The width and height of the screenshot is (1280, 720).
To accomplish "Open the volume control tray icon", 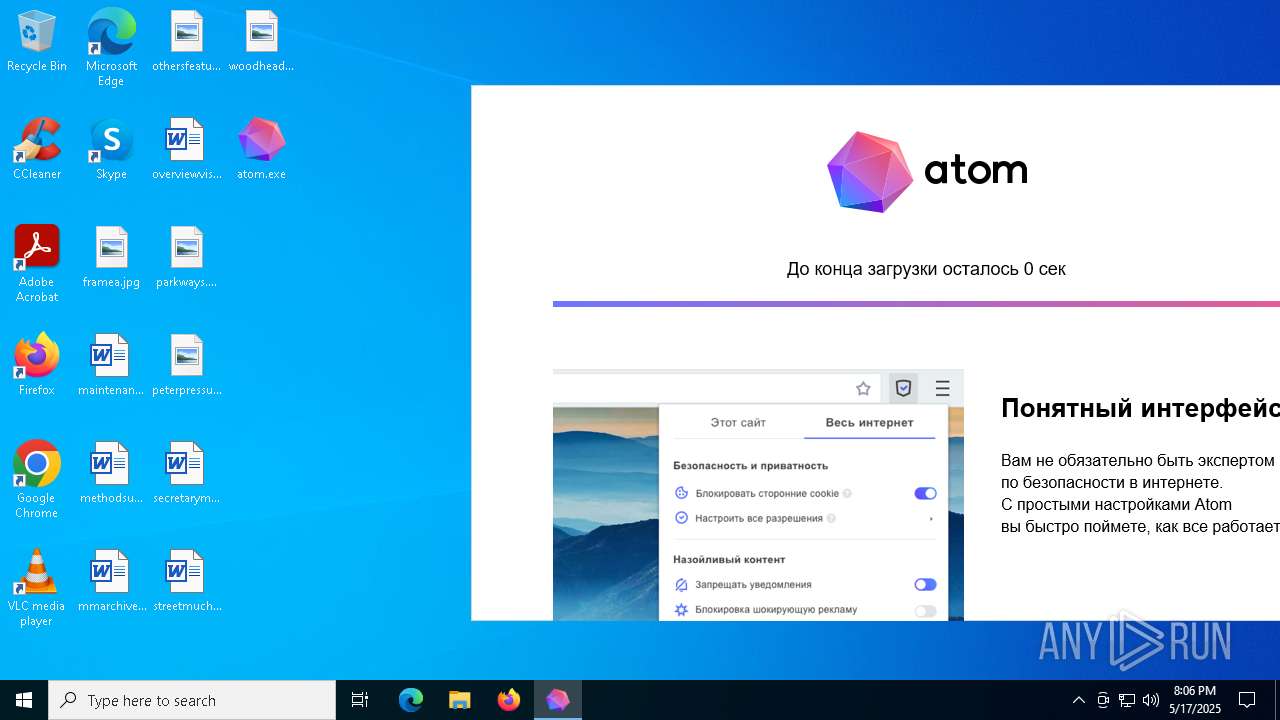I will [1151, 700].
